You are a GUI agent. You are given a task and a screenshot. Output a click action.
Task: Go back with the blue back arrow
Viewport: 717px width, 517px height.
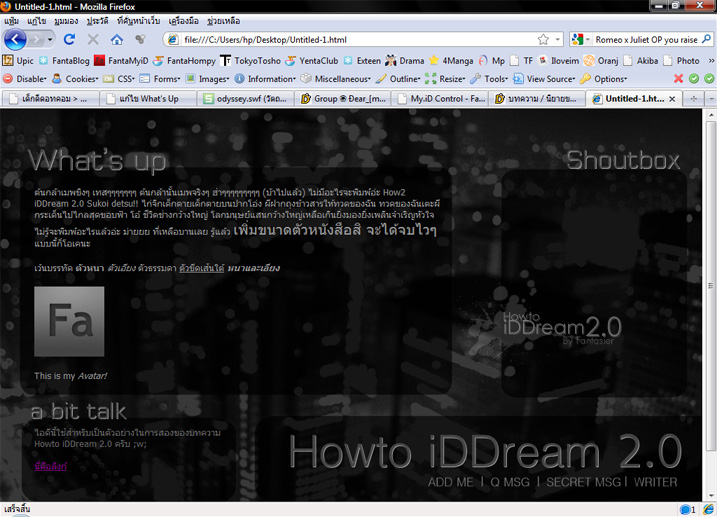click(x=15, y=40)
